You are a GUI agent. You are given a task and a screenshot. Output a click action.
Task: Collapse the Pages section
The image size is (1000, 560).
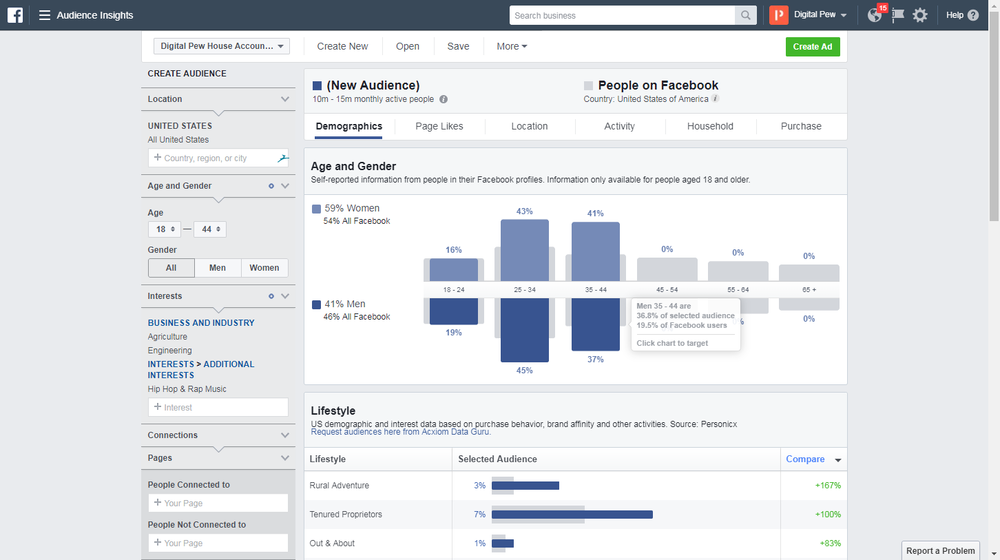click(285, 458)
